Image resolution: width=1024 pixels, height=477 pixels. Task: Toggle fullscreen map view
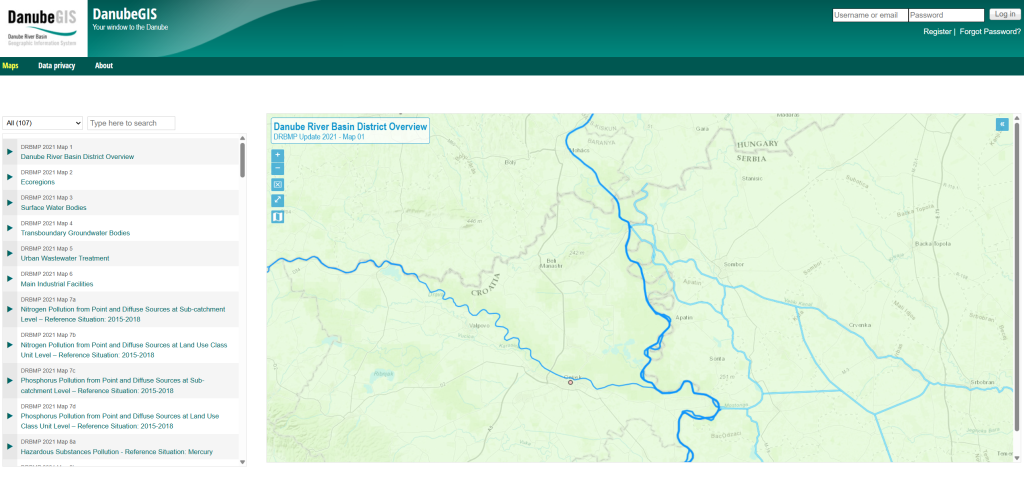[278, 200]
